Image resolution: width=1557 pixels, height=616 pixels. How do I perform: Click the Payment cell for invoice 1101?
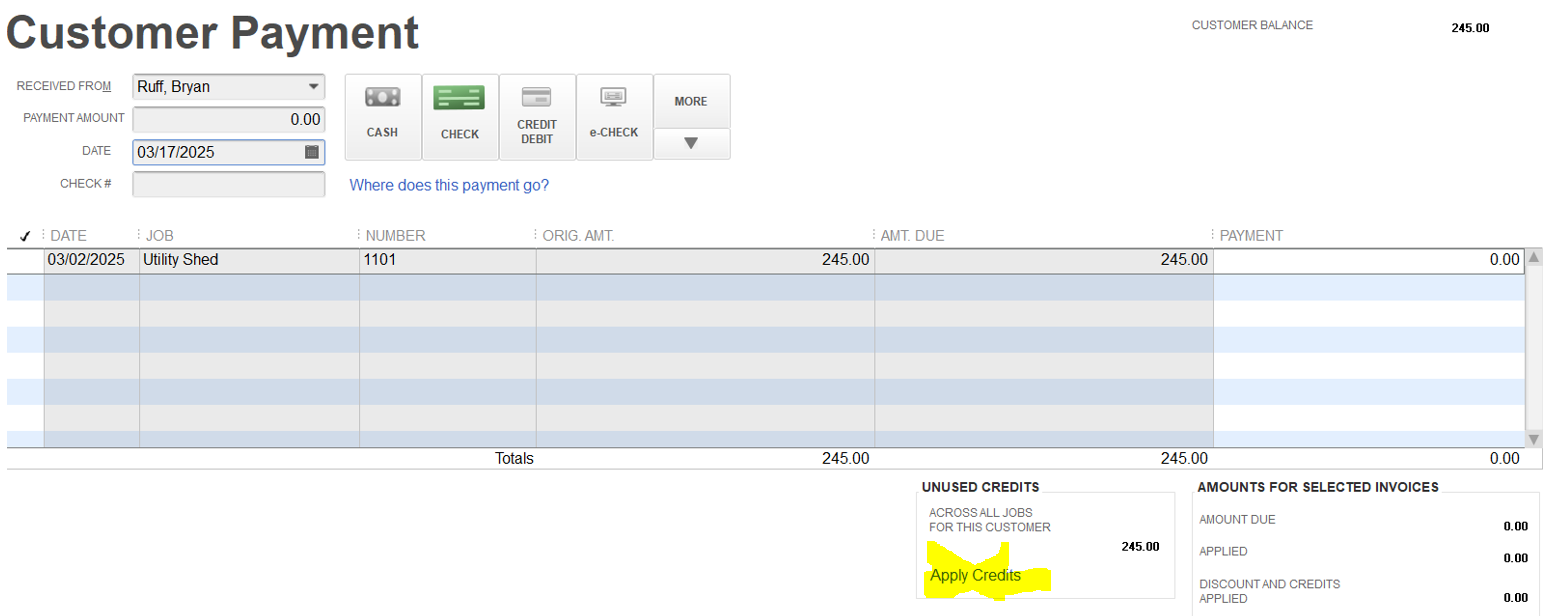pos(1368,260)
